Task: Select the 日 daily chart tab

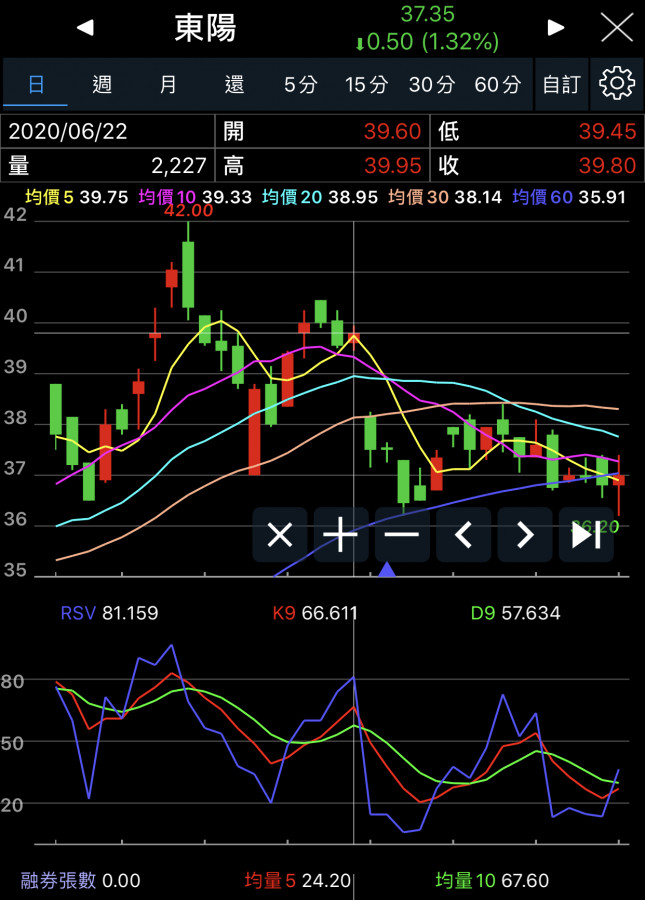Action: point(36,84)
